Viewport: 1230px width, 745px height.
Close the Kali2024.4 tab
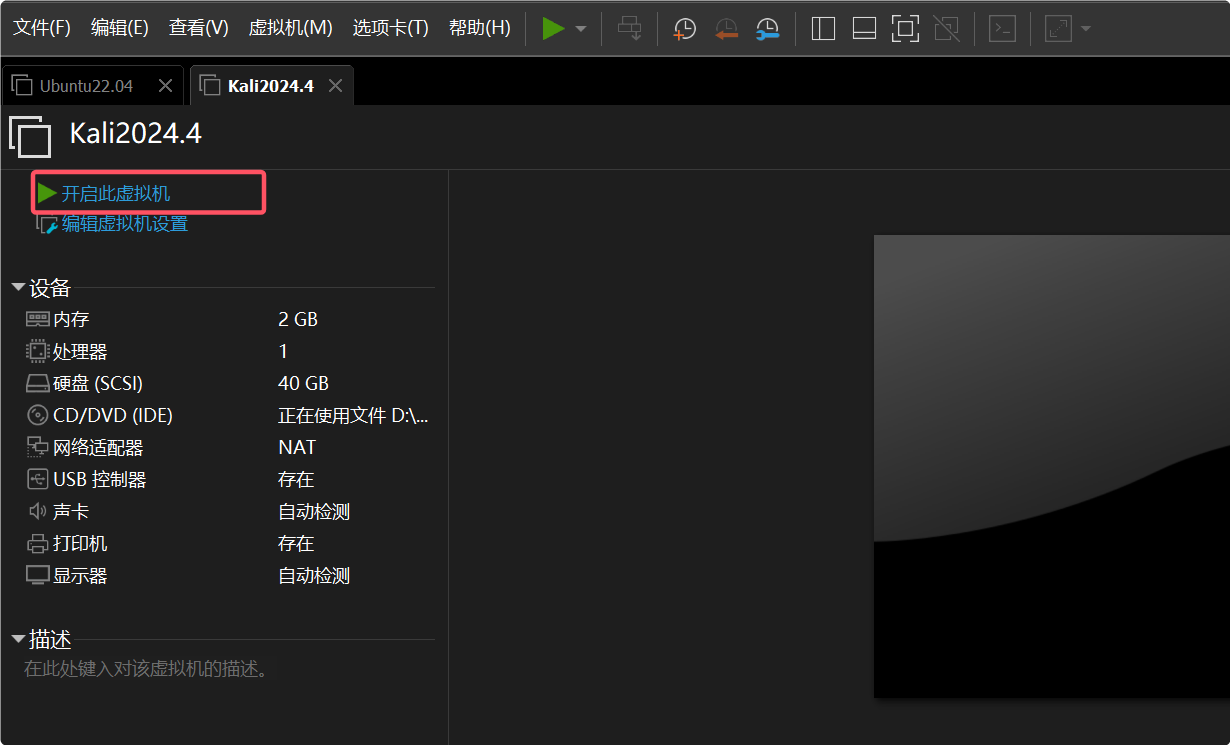click(336, 86)
